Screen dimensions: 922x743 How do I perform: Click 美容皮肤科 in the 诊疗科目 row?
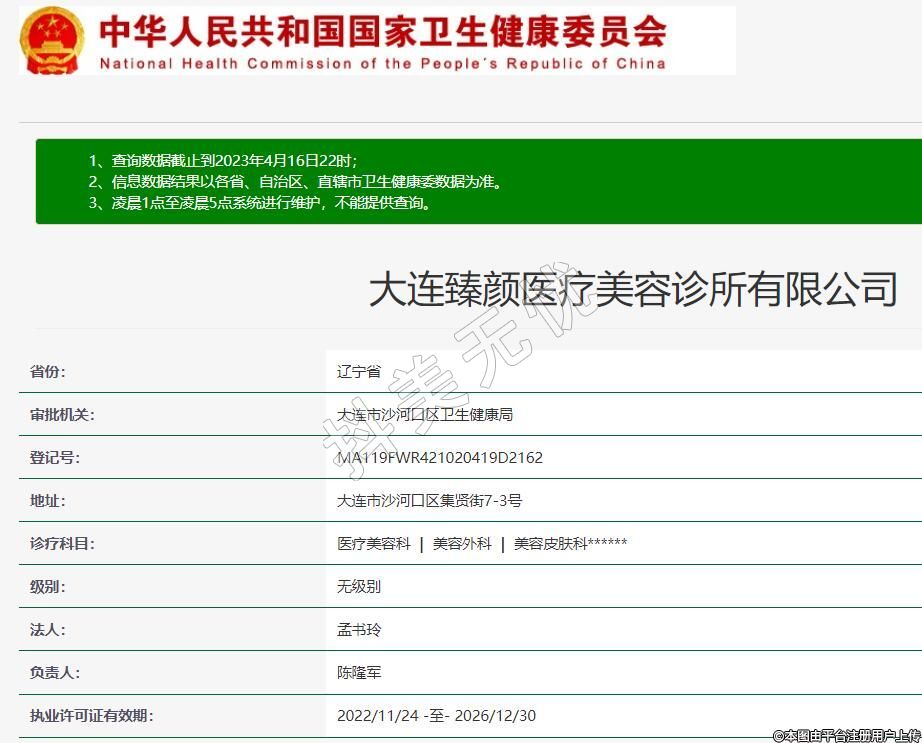(x=550, y=544)
